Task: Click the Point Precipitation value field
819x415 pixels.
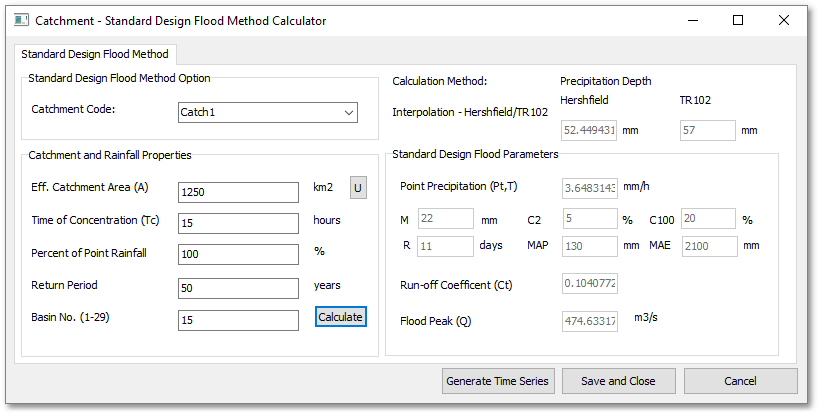Action: pos(590,188)
